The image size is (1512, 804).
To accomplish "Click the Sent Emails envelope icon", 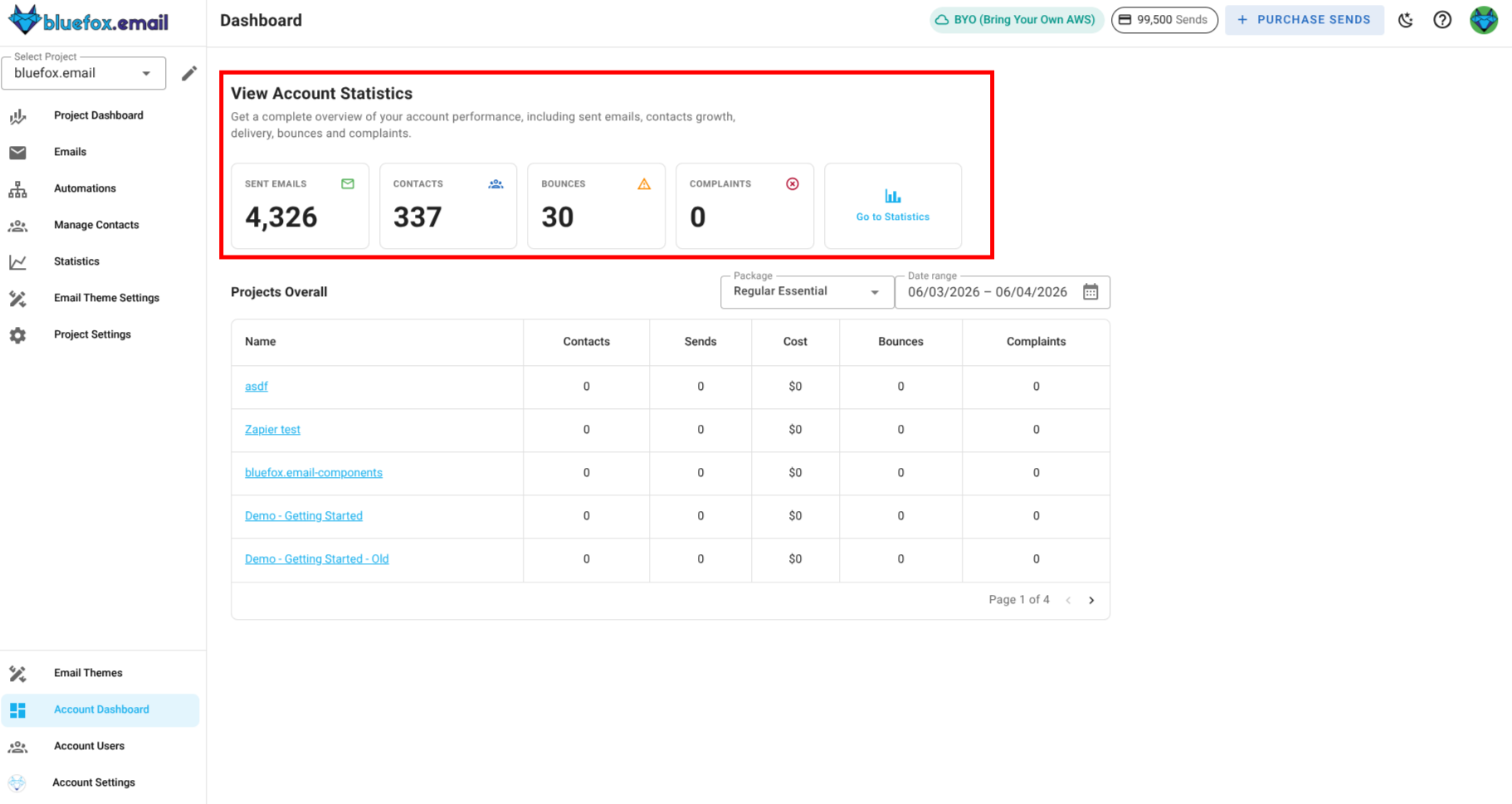I will click(348, 184).
